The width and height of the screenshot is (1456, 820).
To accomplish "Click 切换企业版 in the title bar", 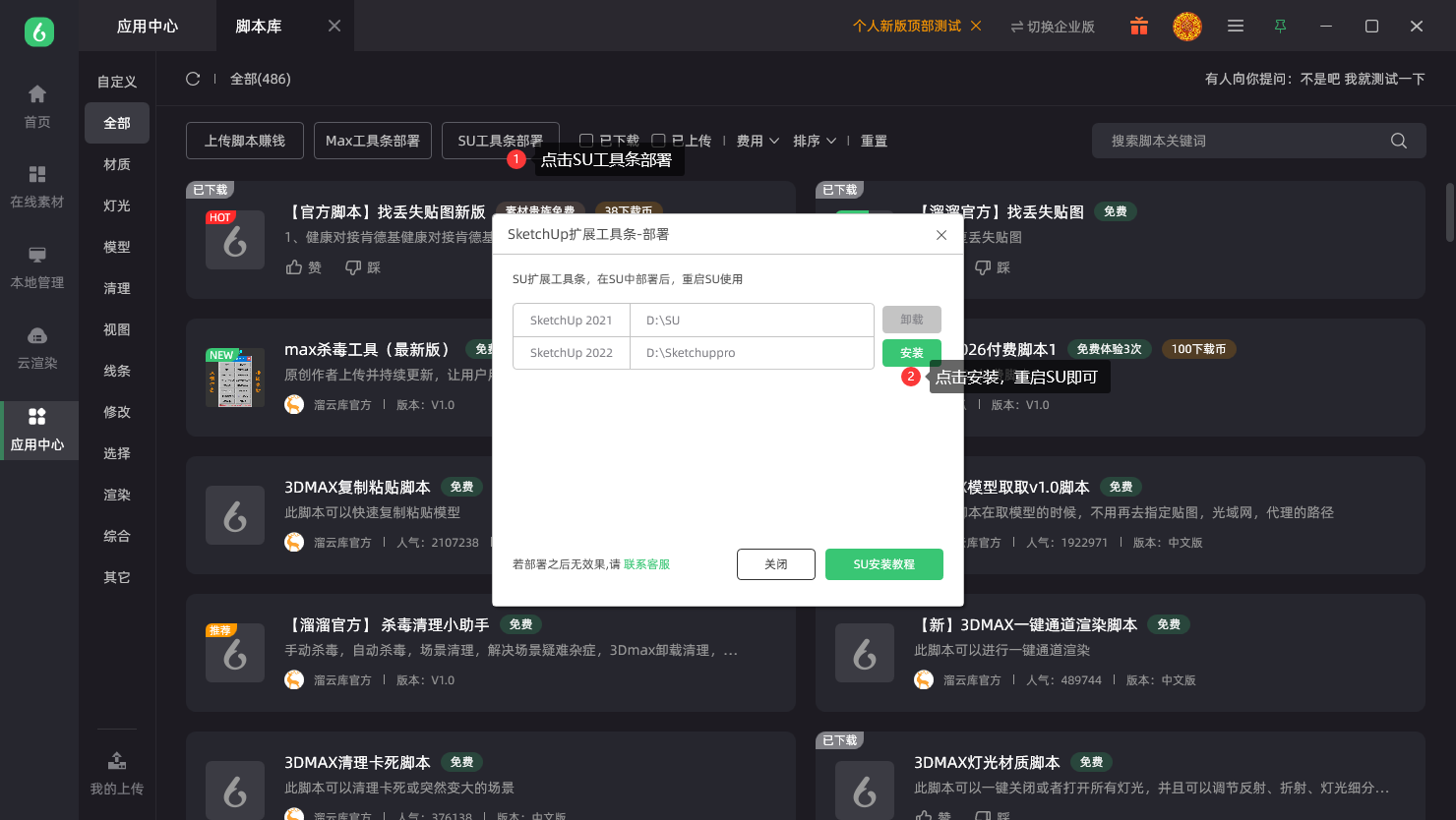I will (1053, 27).
